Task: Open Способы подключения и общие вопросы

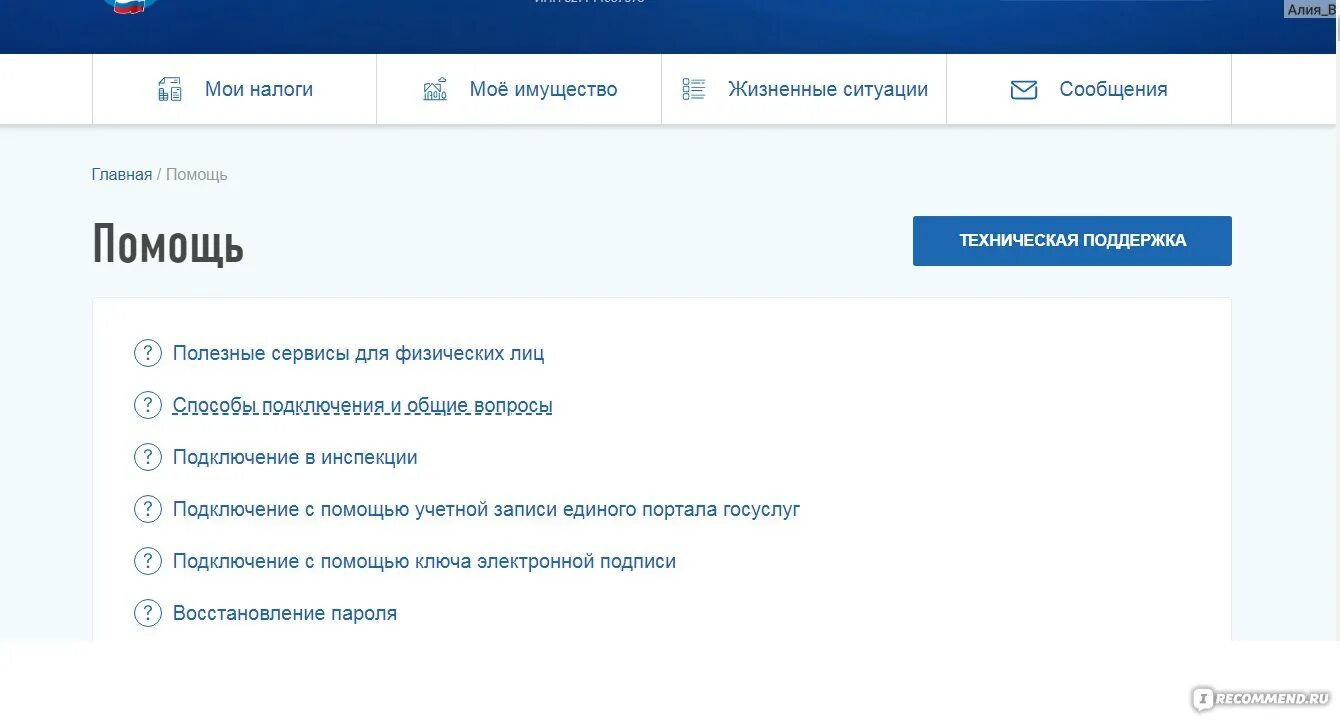Action: pos(362,405)
